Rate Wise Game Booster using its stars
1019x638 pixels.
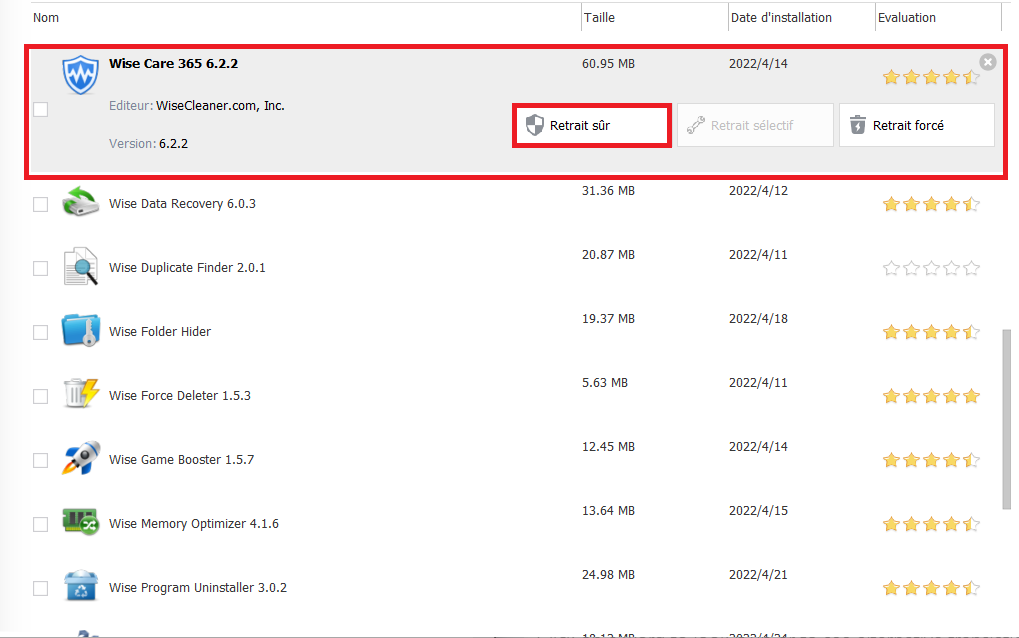click(931, 461)
